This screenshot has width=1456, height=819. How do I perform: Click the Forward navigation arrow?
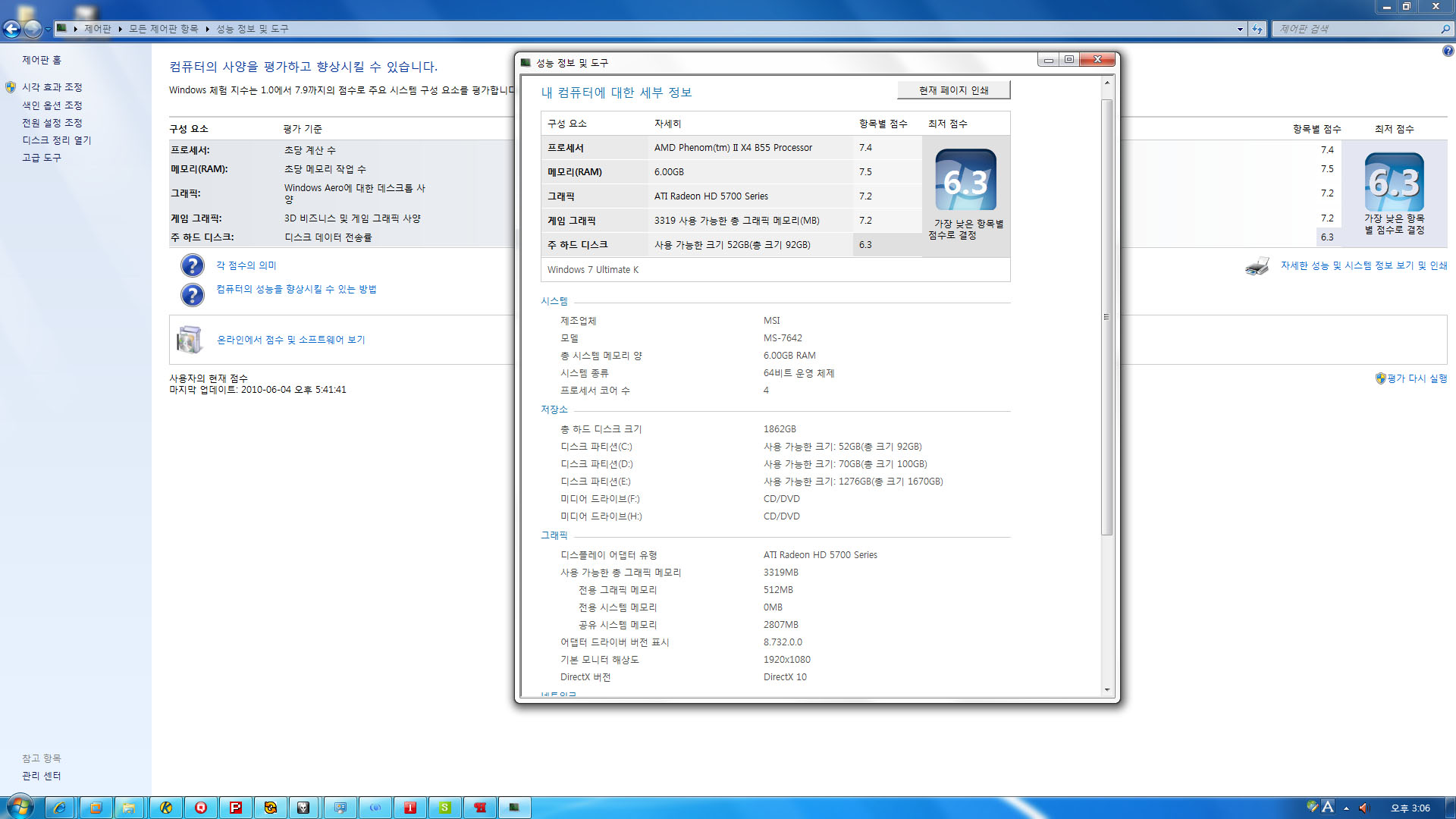[33, 29]
